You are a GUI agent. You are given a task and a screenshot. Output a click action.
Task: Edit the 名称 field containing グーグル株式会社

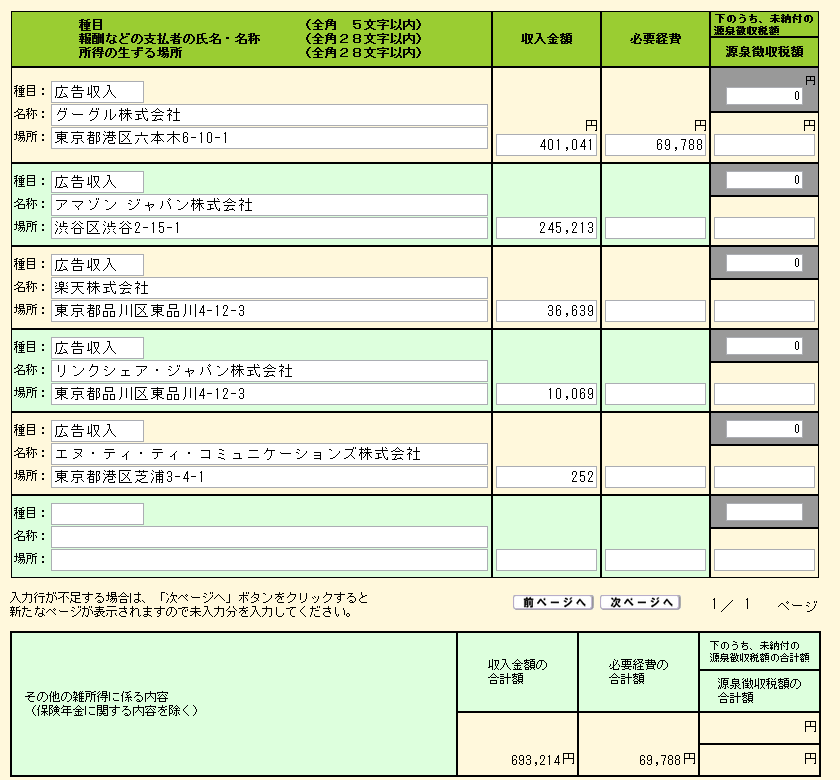click(269, 115)
